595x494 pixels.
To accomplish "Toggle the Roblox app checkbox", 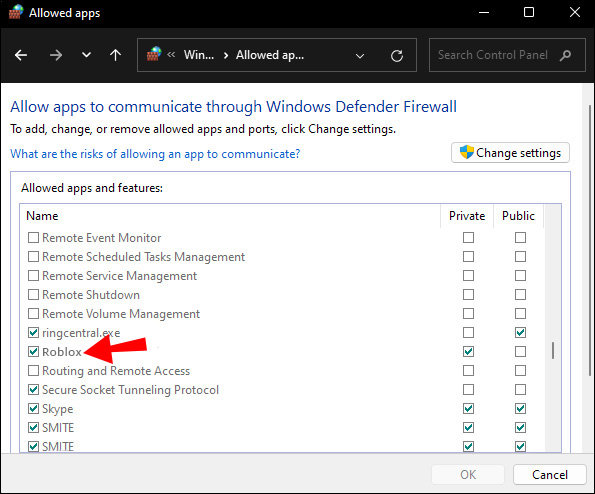I will click(x=33, y=352).
